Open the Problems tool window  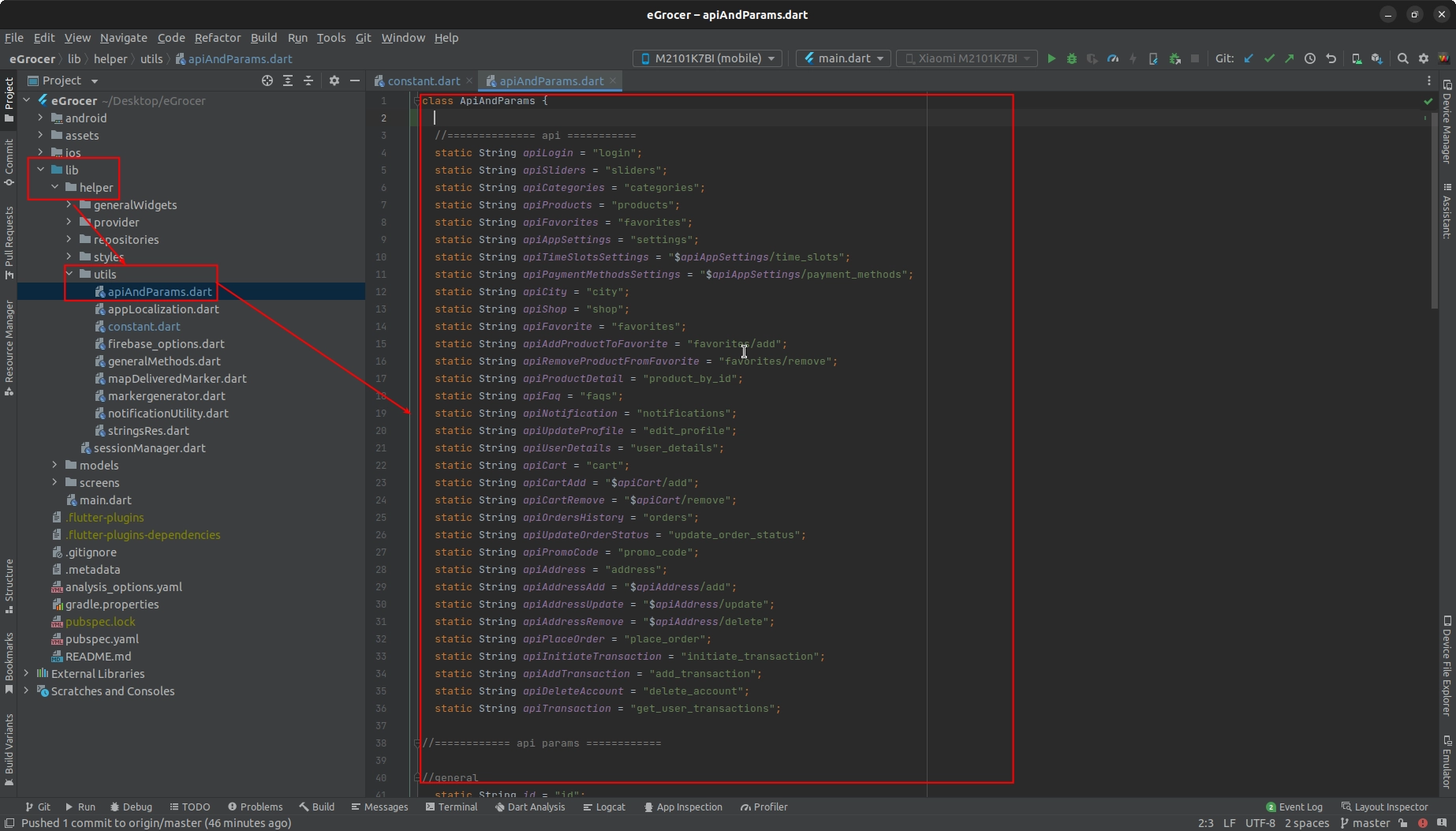click(x=255, y=807)
